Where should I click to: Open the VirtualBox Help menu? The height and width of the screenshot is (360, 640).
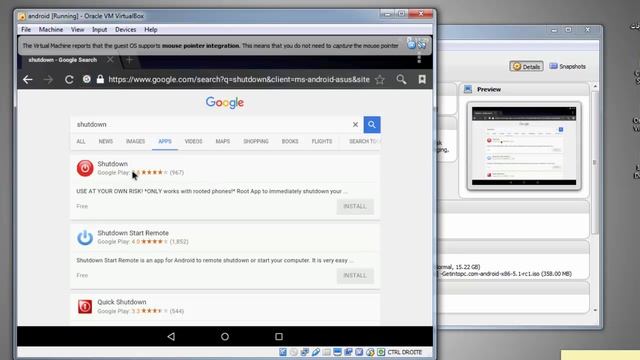[151, 30]
